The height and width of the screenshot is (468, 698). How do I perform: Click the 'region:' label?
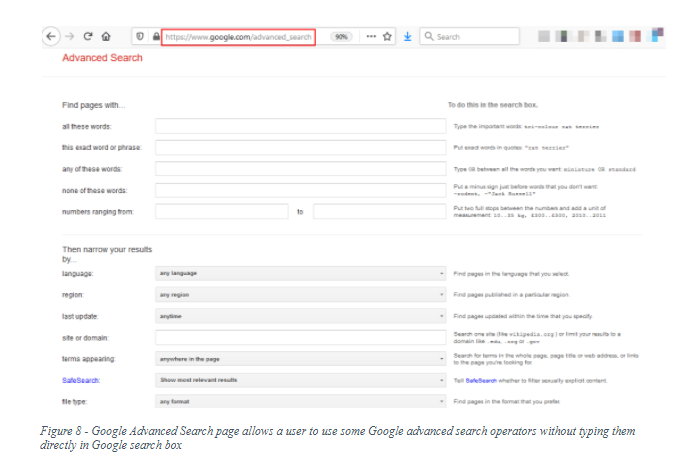coord(73,295)
